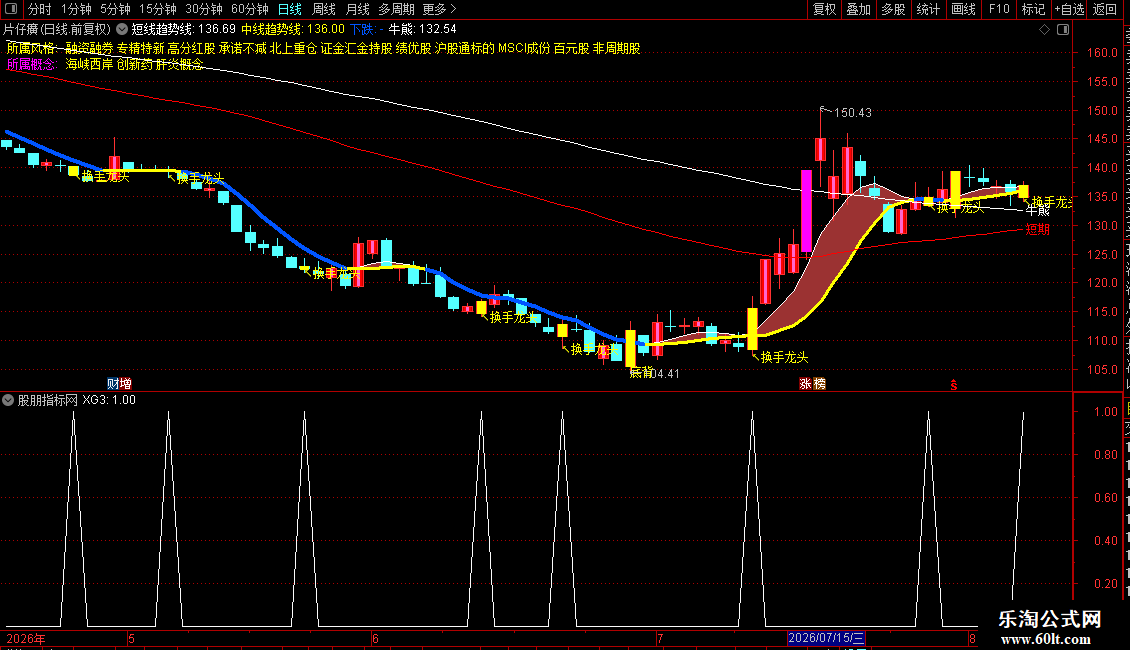Click the 下跌: - readout
1130x650 pixels.
point(366,30)
